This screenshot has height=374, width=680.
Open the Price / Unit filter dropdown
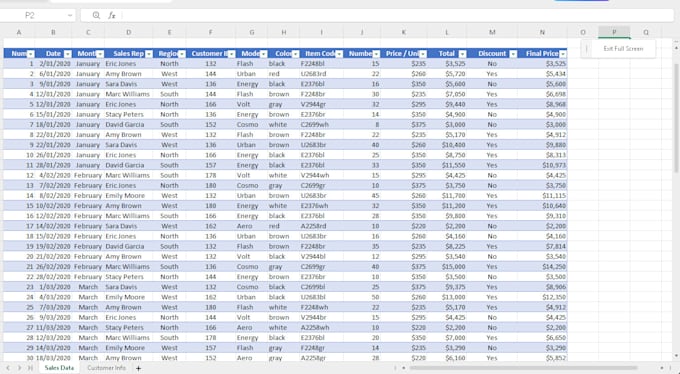[x=423, y=54]
